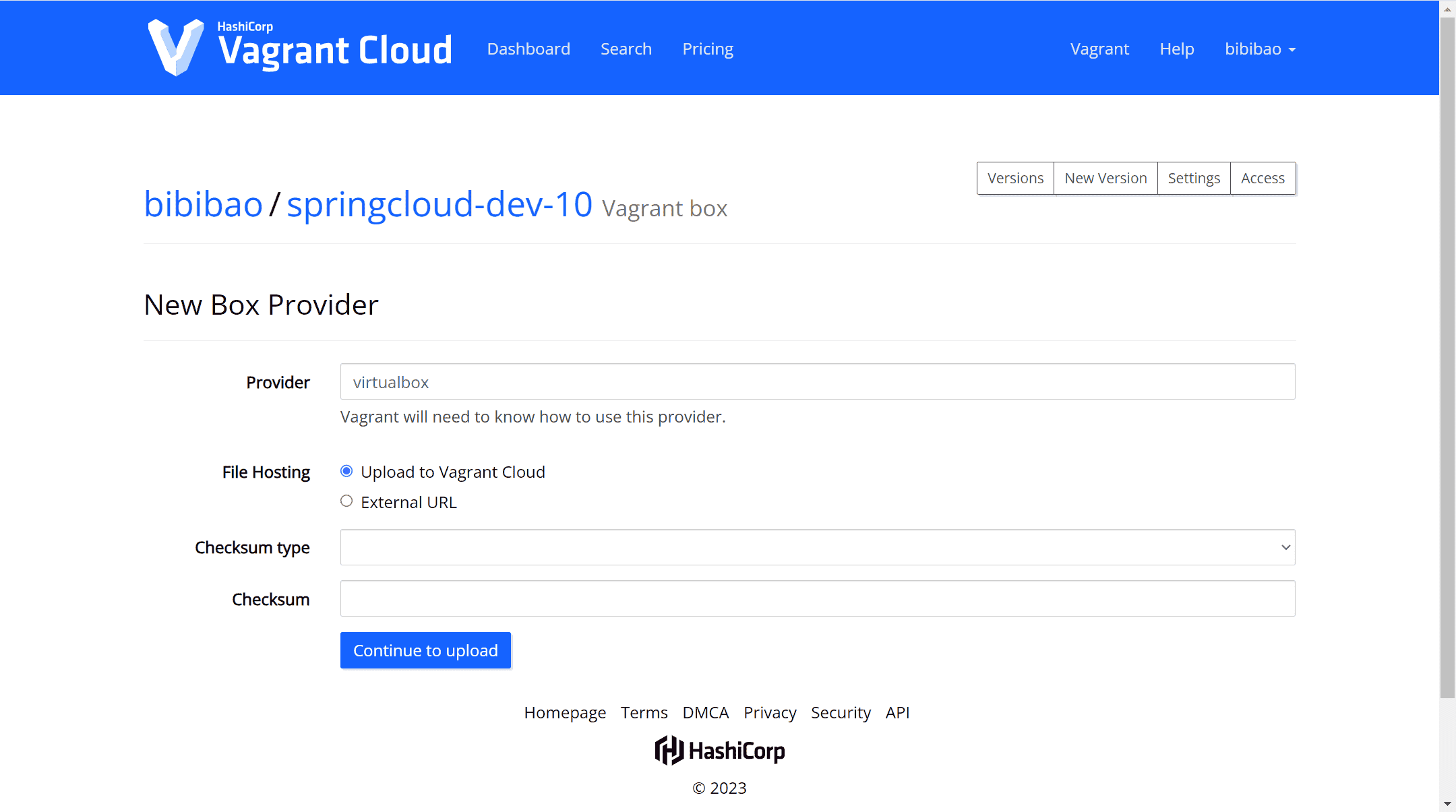The height and width of the screenshot is (812, 1456).
Task: Open the DMCA footer link
Action: 705,712
